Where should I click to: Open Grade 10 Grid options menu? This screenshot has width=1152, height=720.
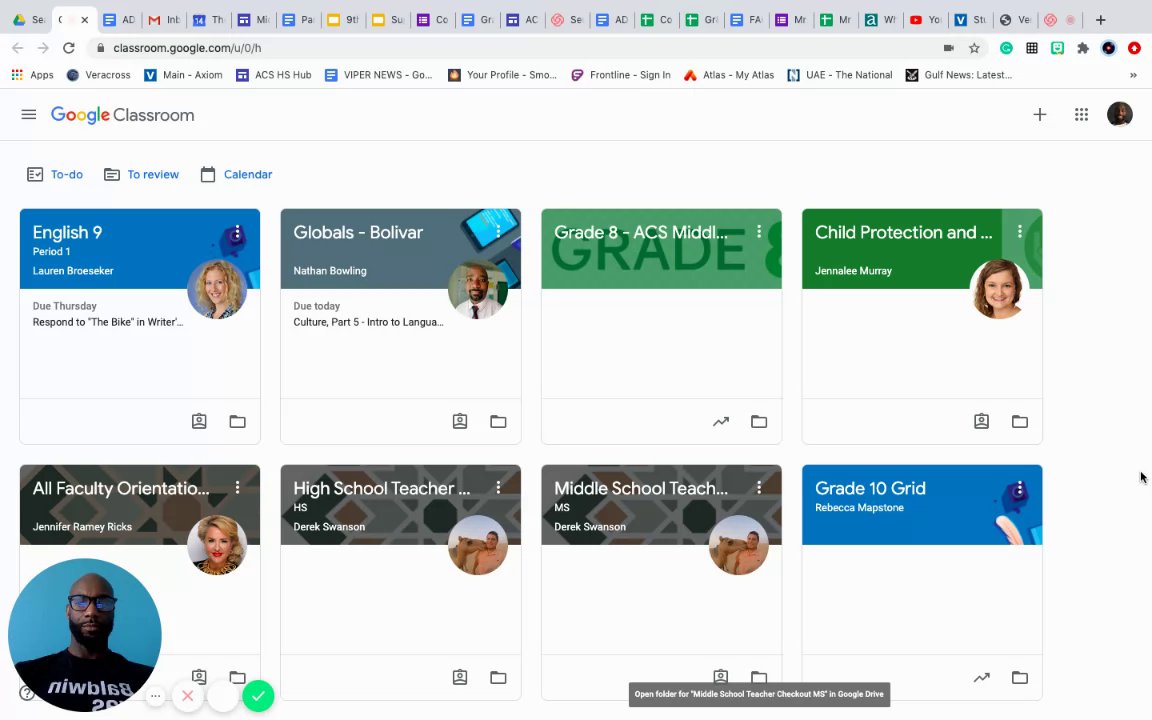point(1020,488)
